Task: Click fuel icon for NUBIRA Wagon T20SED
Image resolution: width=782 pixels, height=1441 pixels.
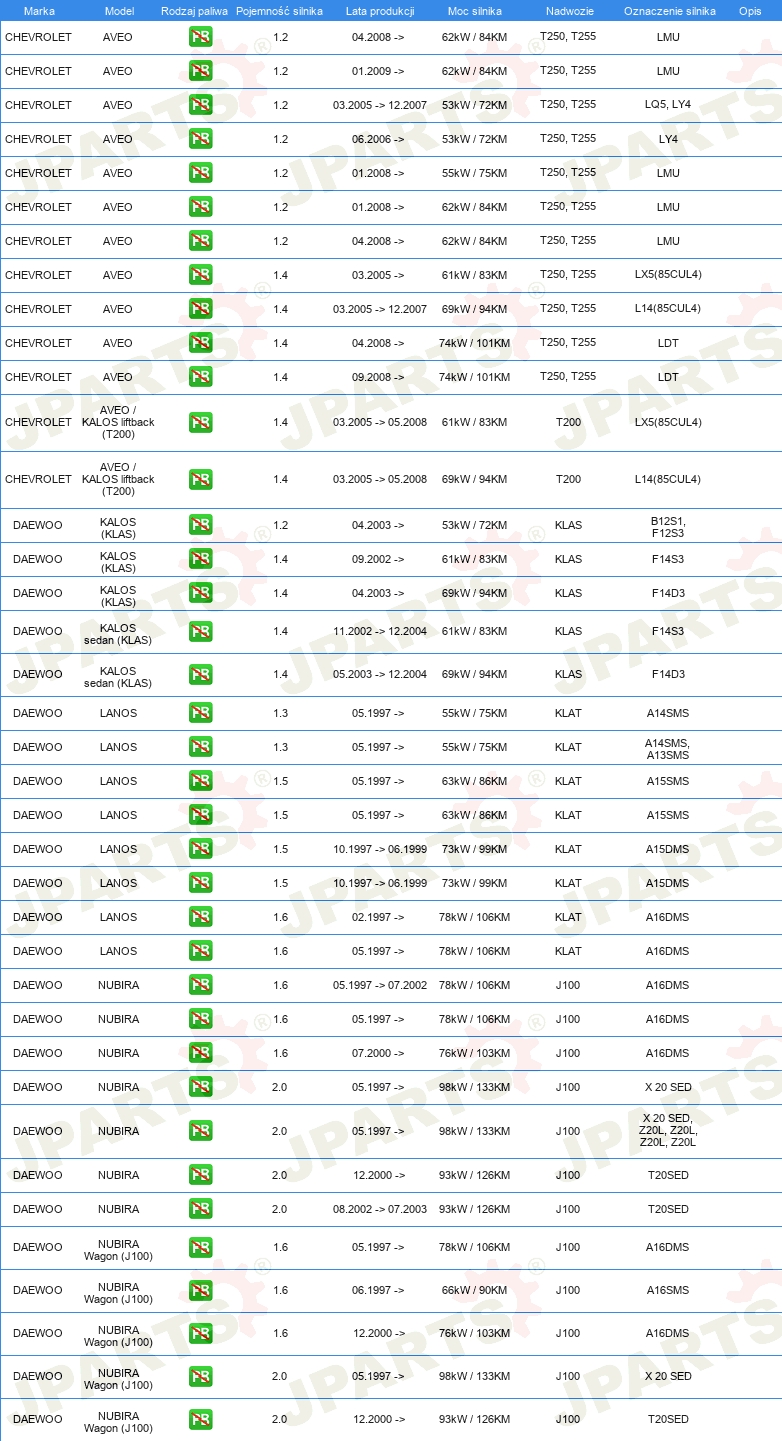Action: [200, 1419]
